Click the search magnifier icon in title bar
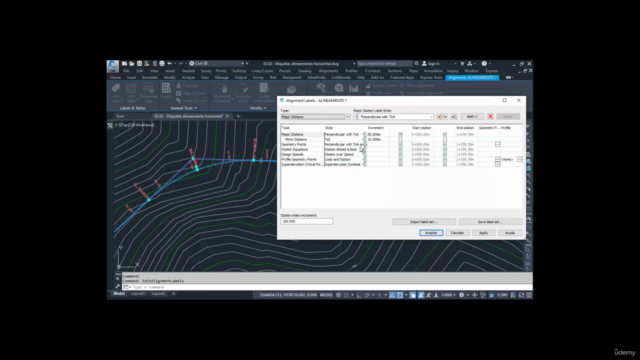Viewport: 640px width, 360px height. pyautogui.click(x=416, y=64)
